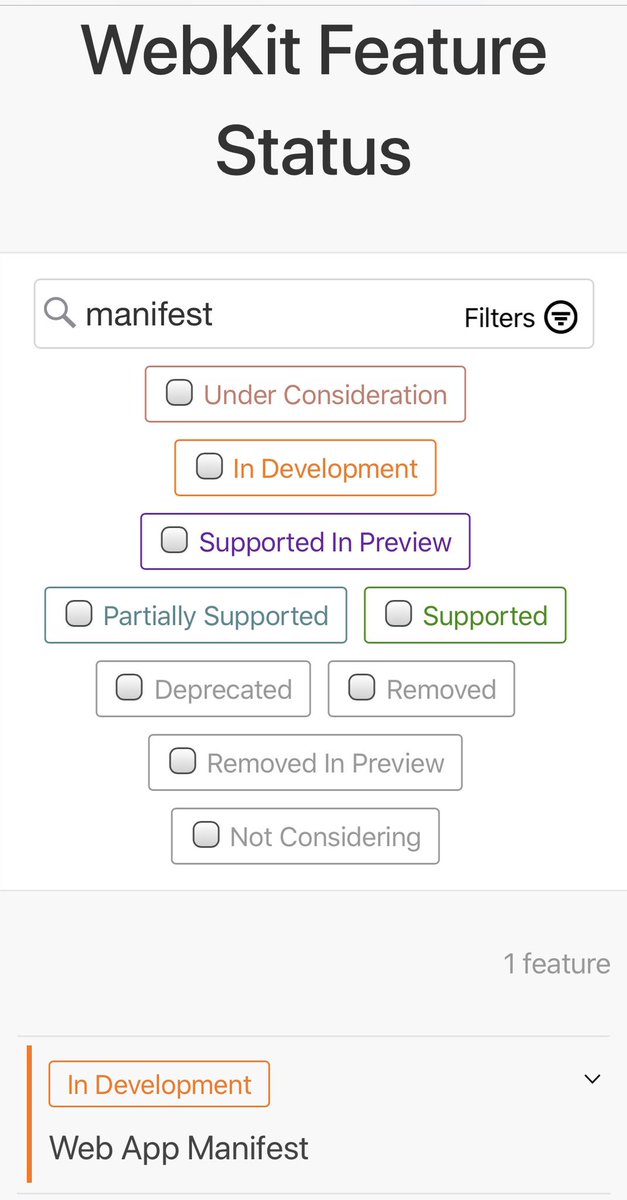Click the Supported In Preview label text
This screenshot has width=627, height=1200.
coord(325,542)
